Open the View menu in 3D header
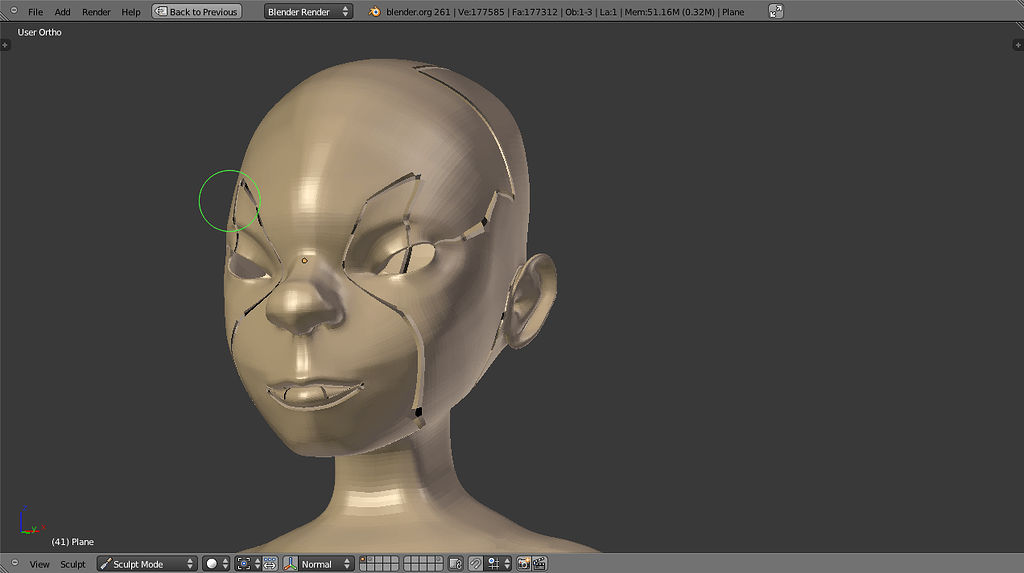1024x573 pixels. (x=39, y=564)
